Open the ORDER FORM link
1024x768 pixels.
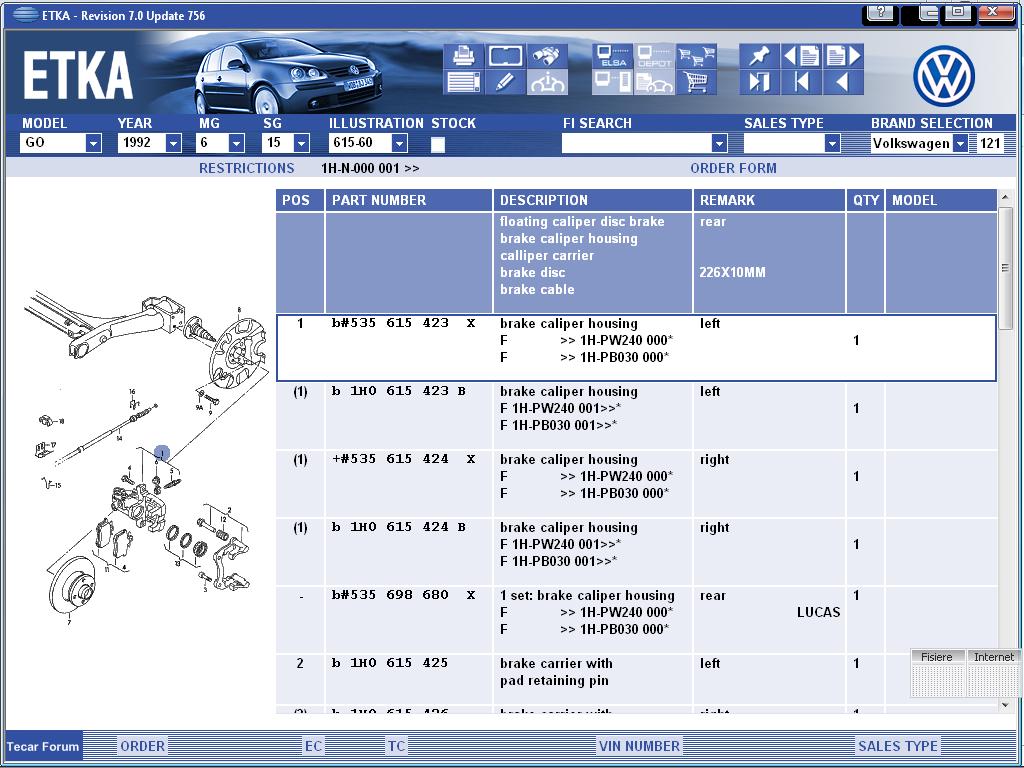pos(733,168)
